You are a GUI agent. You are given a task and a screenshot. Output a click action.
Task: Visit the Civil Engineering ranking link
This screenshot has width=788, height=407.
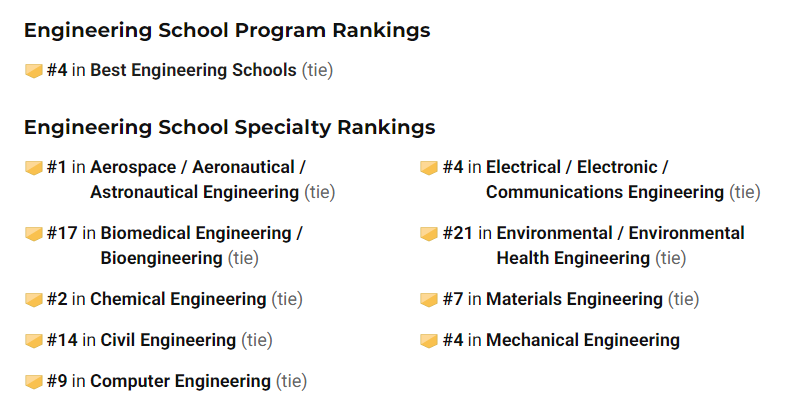(168, 340)
